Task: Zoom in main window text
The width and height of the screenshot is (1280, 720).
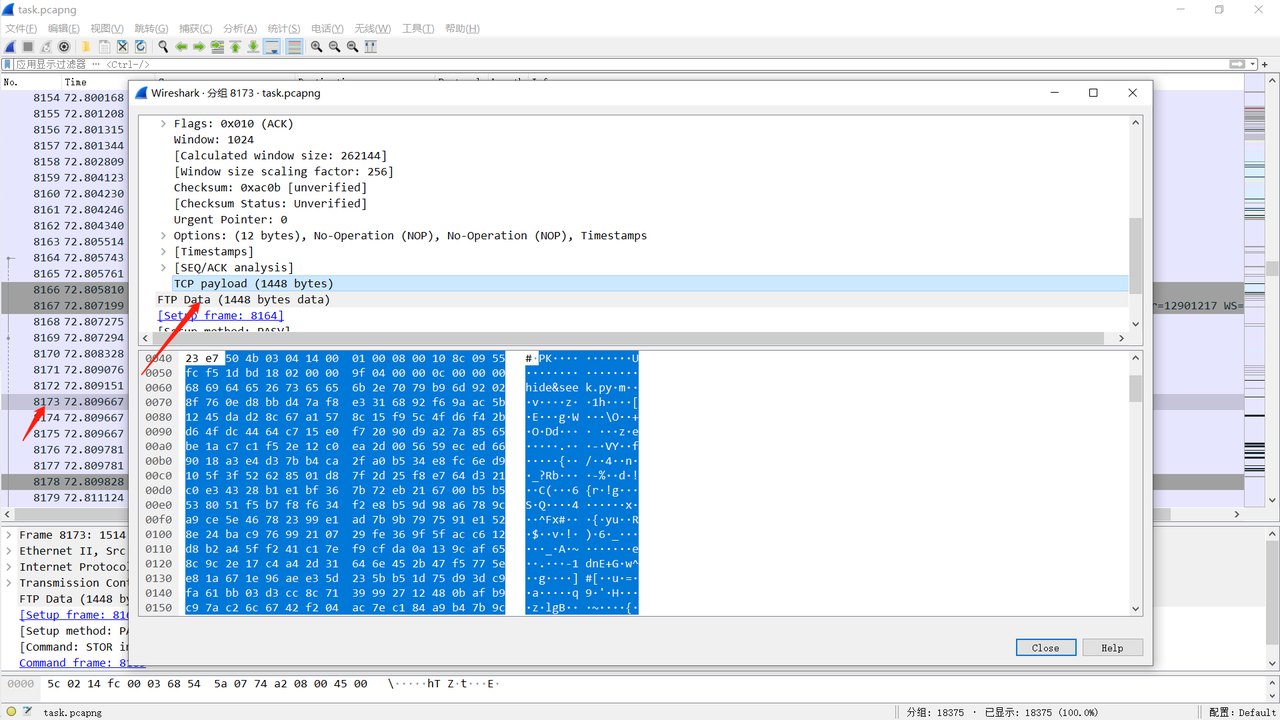Action: [x=316, y=47]
